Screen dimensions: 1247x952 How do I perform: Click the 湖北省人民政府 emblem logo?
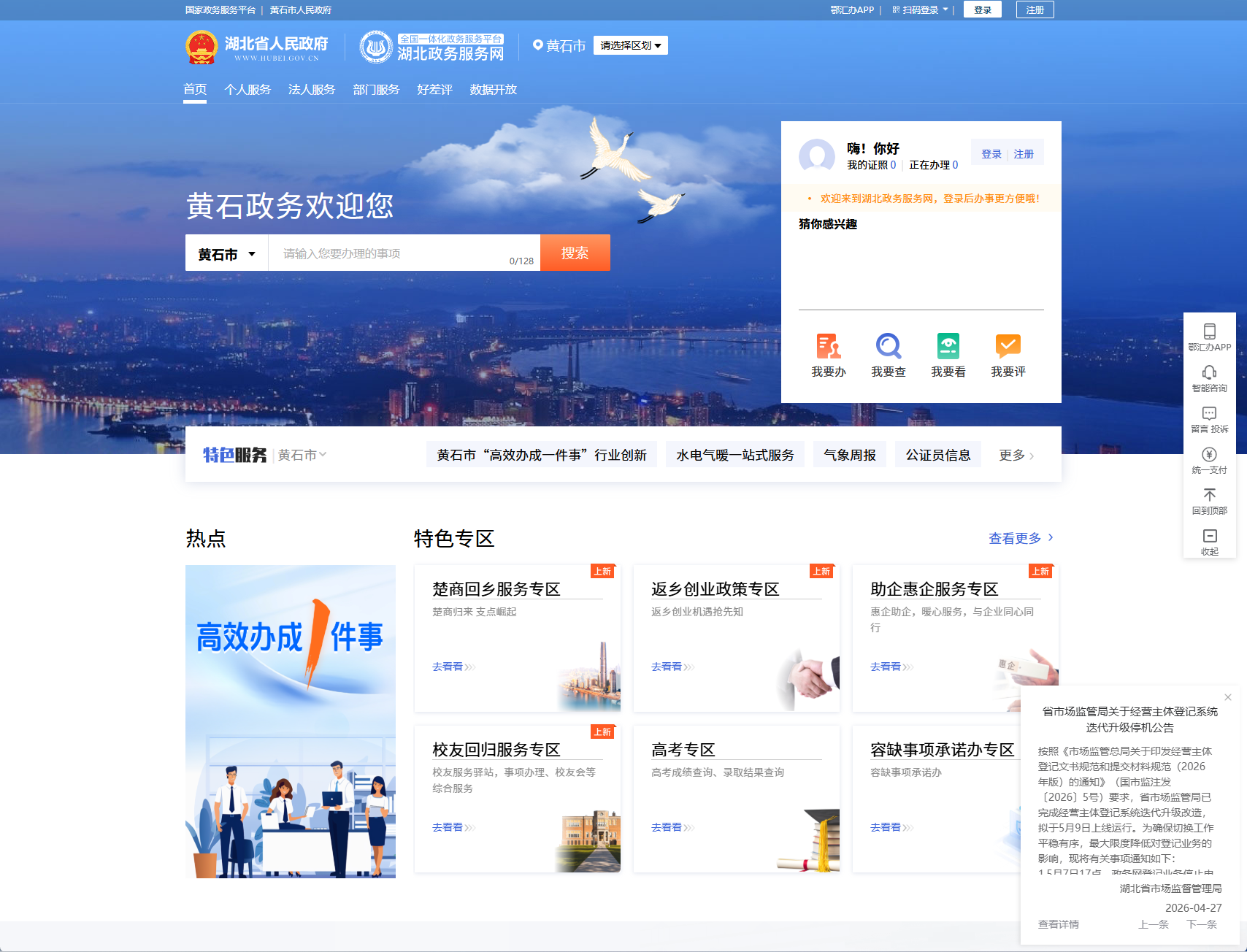(x=202, y=47)
